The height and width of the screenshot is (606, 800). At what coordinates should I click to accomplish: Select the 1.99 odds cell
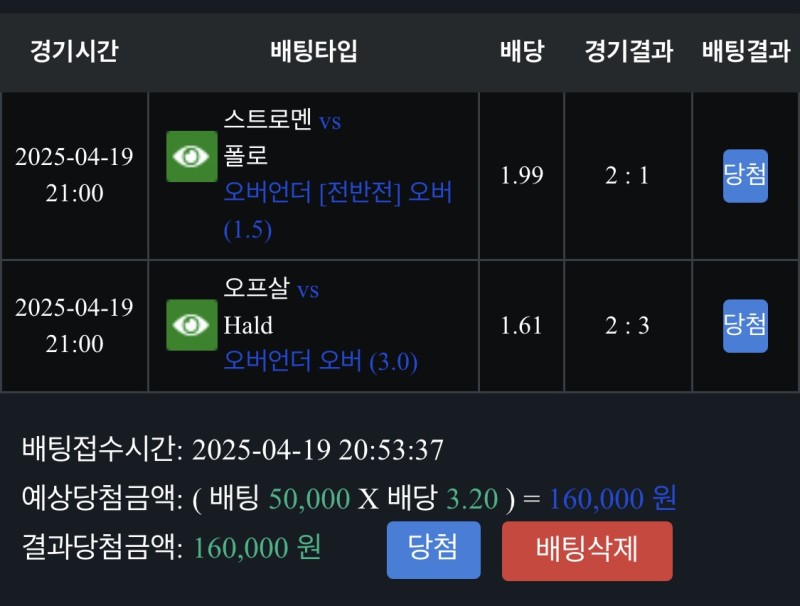click(x=521, y=176)
